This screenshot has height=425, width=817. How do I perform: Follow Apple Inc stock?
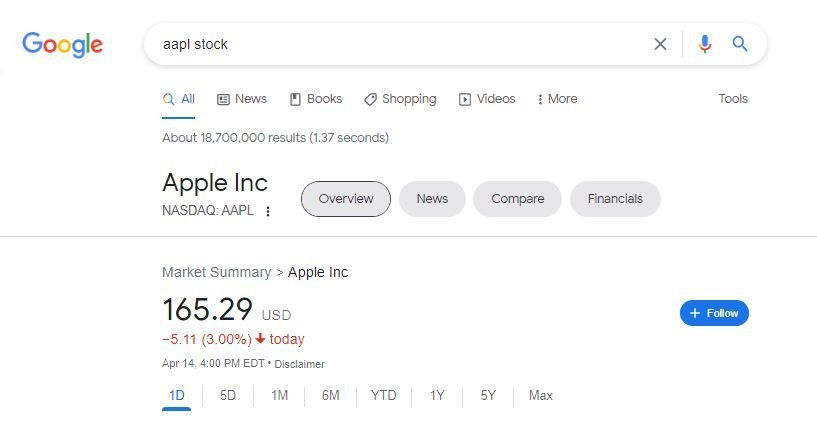pyautogui.click(x=714, y=313)
